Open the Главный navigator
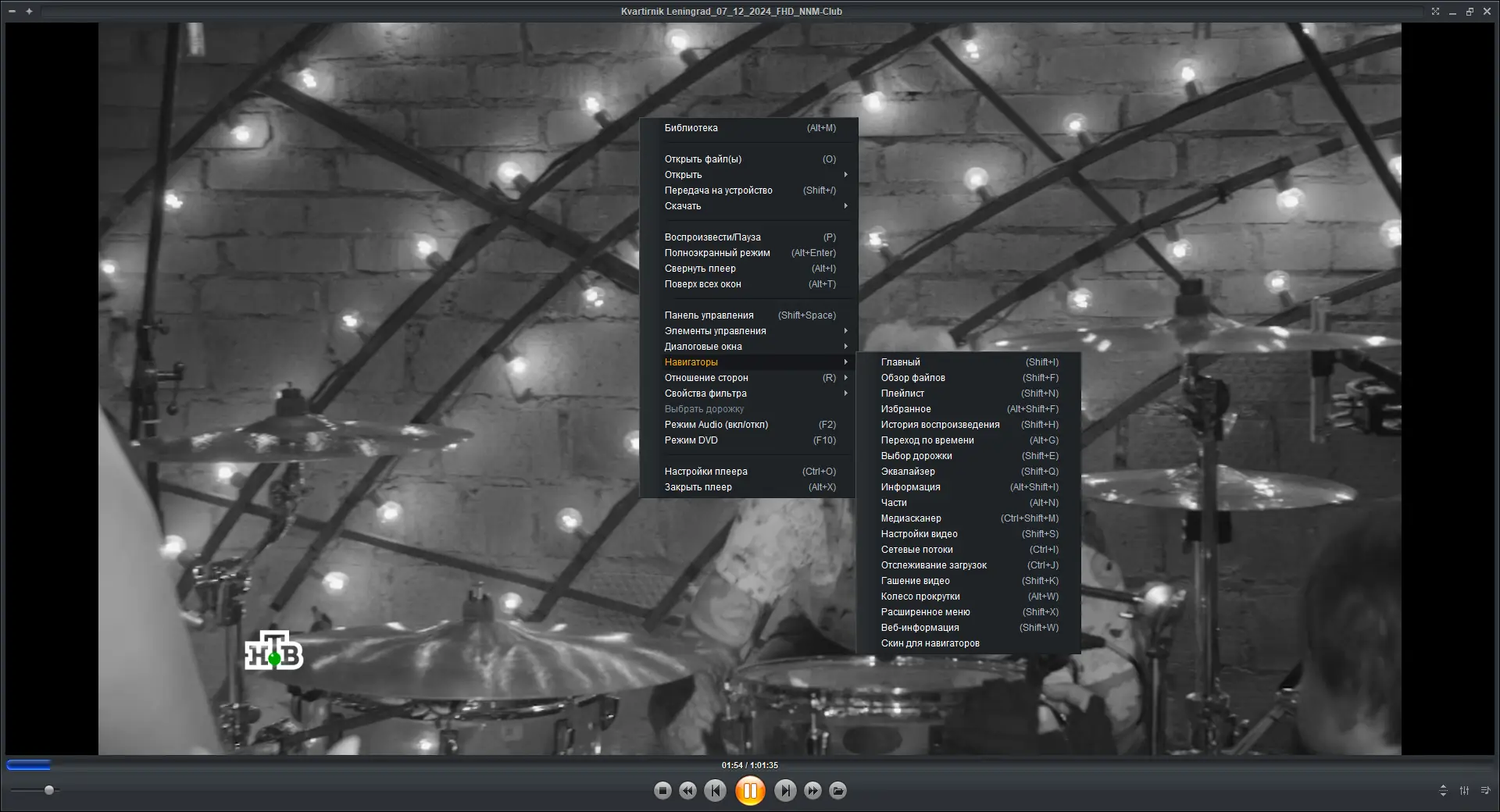This screenshot has width=1500, height=812. pos(969,362)
